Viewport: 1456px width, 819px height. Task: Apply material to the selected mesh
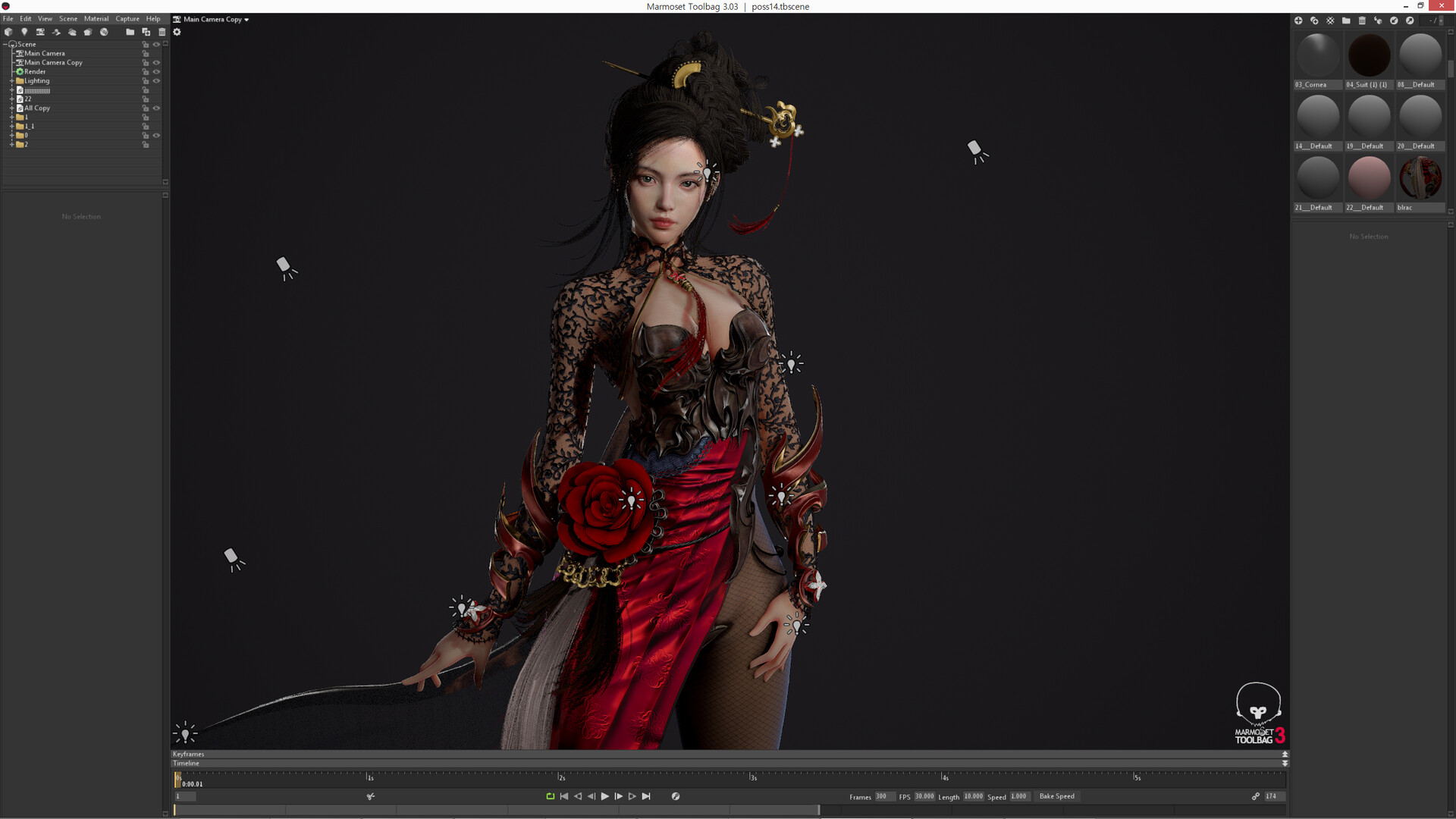(1378, 20)
